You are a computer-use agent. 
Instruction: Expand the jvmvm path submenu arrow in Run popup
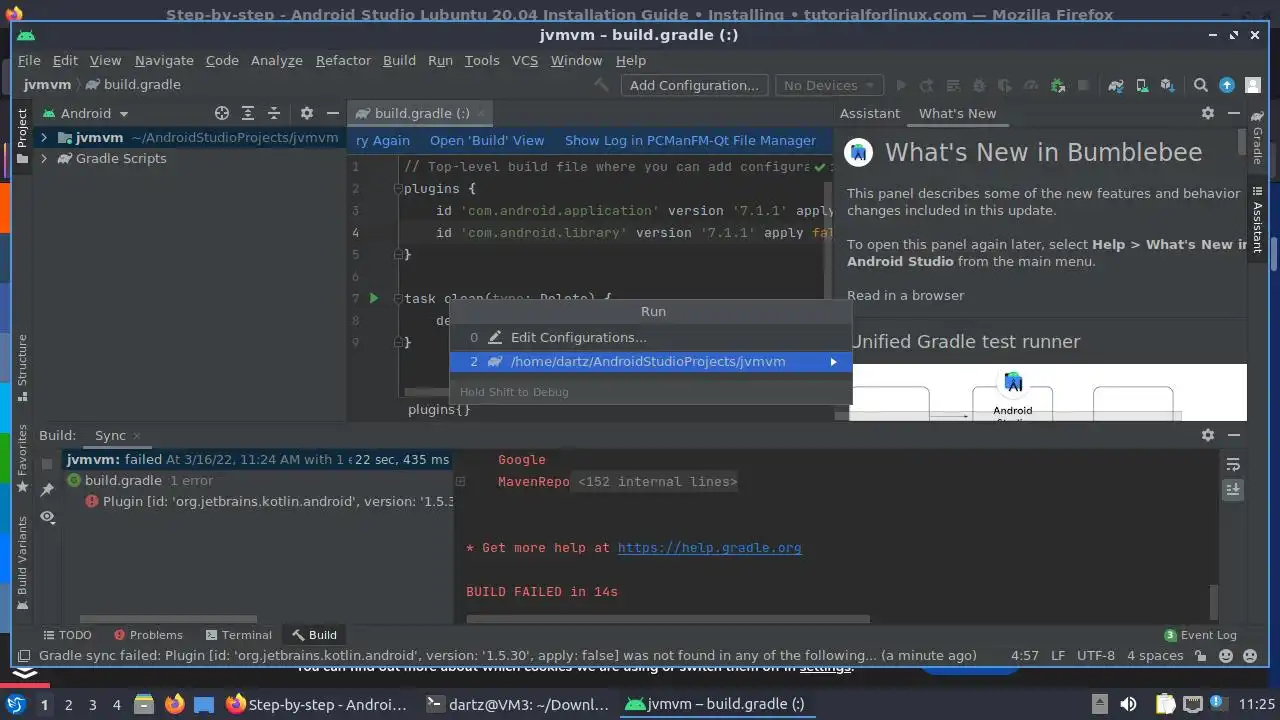pyautogui.click(x=833, y=362)
